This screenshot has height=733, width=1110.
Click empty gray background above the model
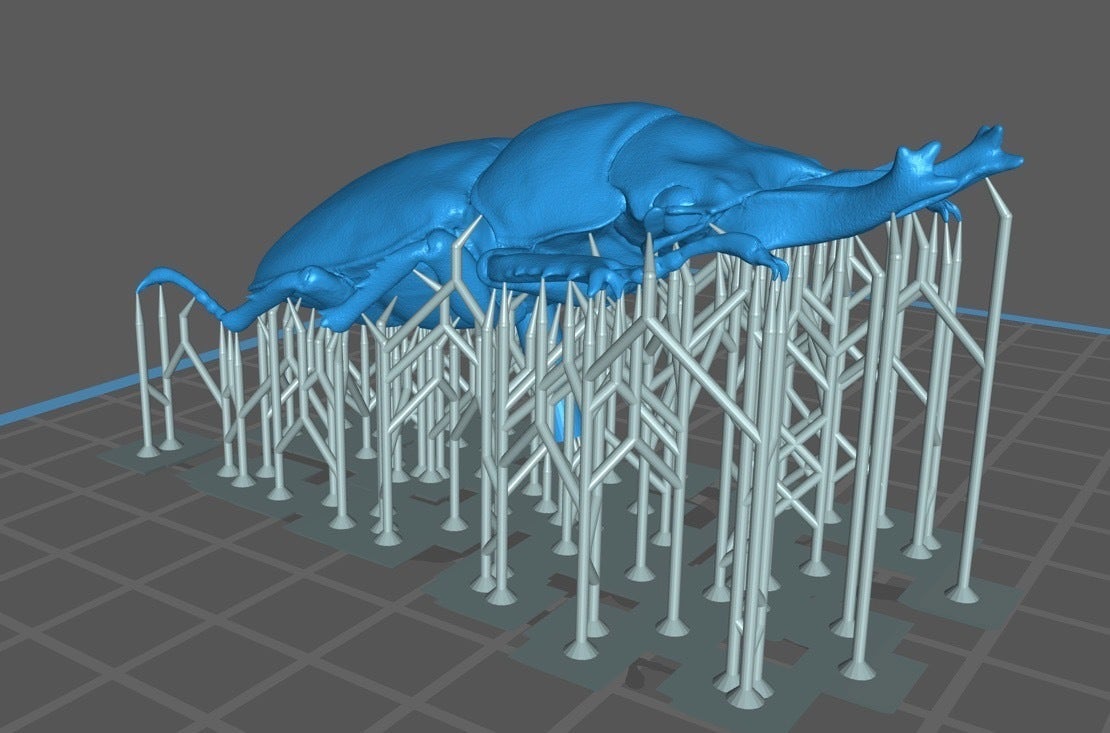300,60
